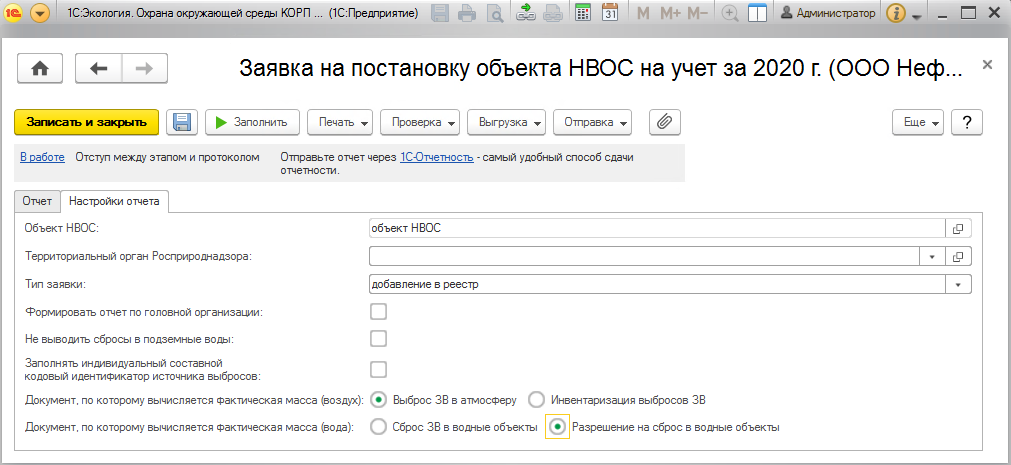Click the Администратор user label

[x=829, y=12]
